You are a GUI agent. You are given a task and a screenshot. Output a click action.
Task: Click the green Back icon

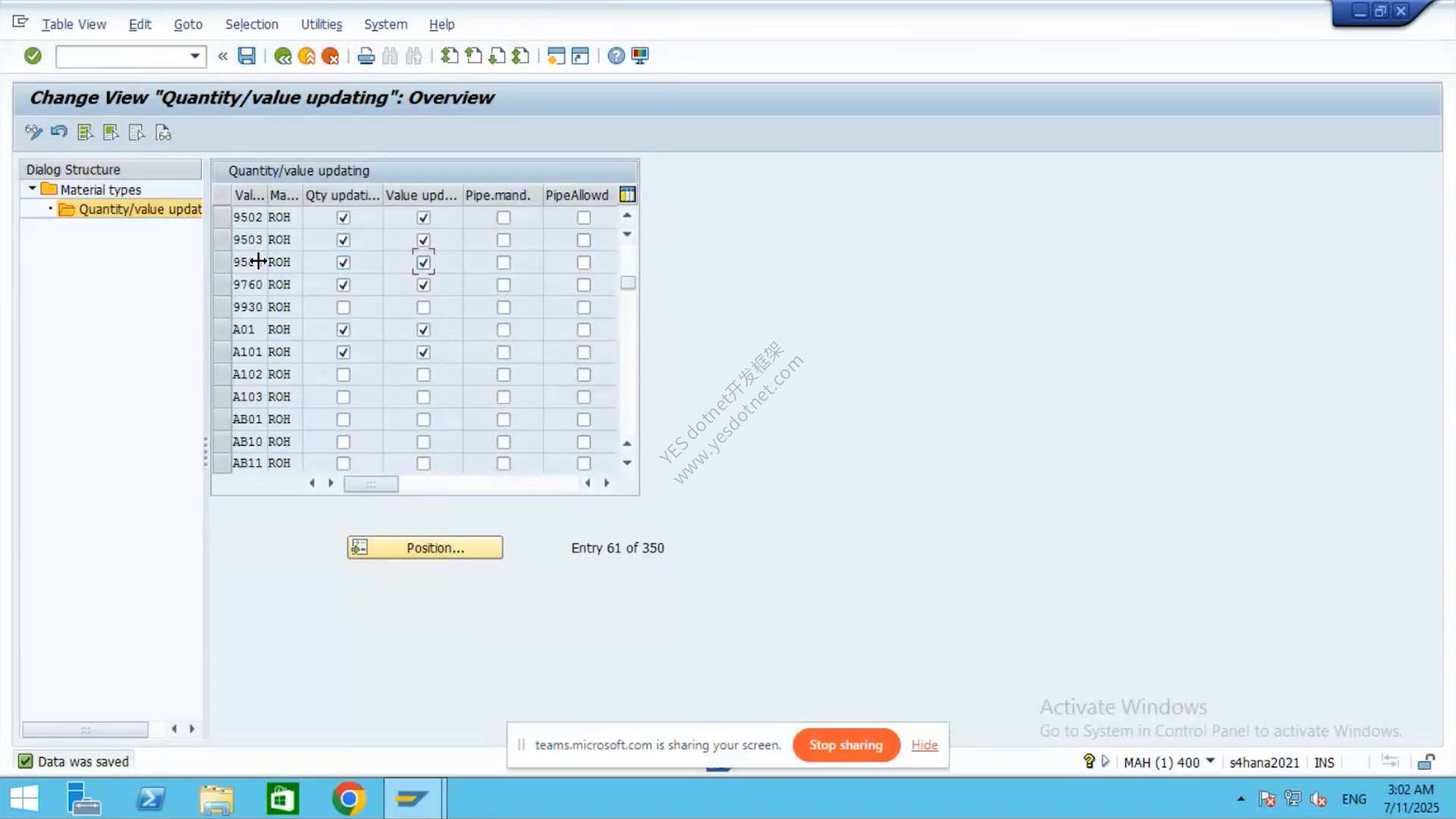coord(283,56)
